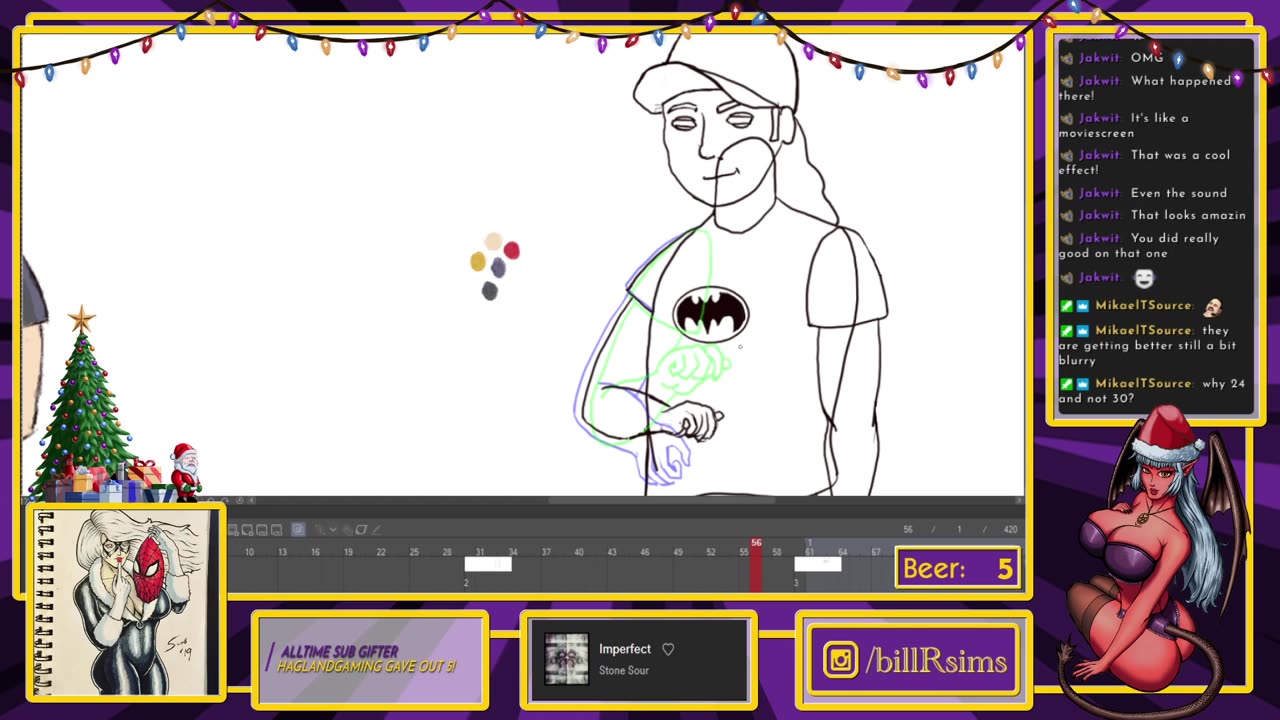Image resolution: width=1280 pixels, height=720 pixels.
Task: Jump to frame 67 on timeline ruler
Action: point(876,552)
